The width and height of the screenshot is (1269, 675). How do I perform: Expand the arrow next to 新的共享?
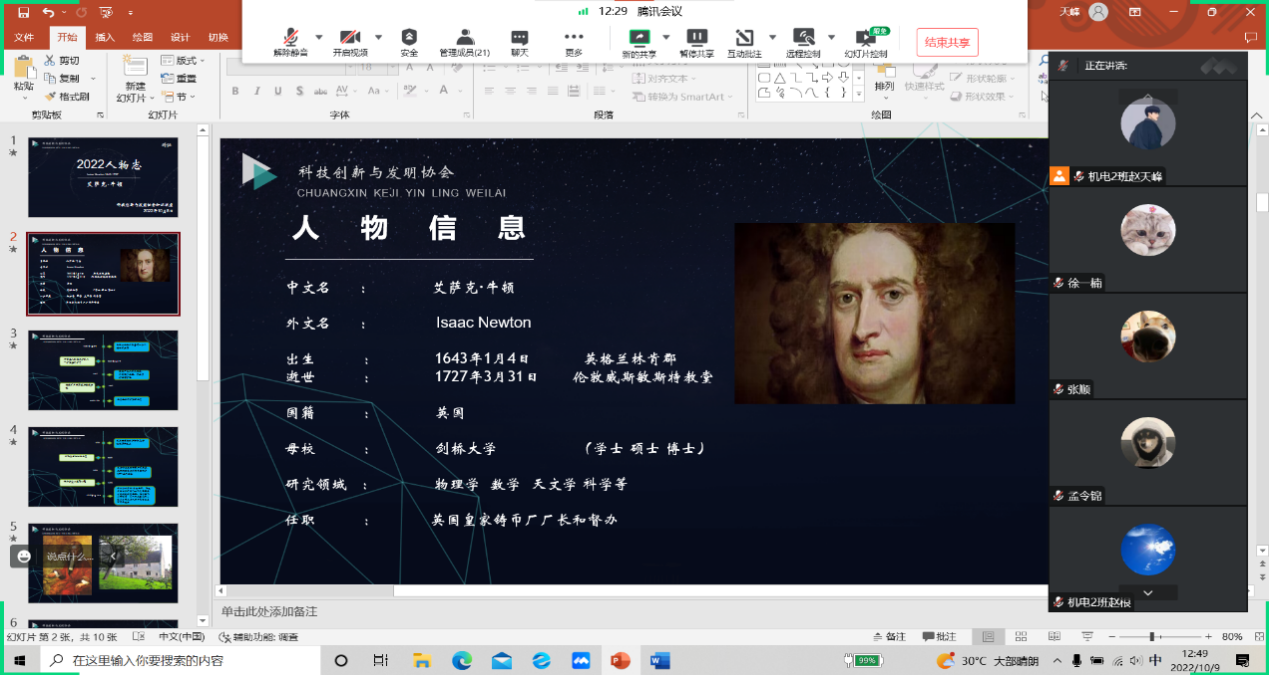click(666, 37)
